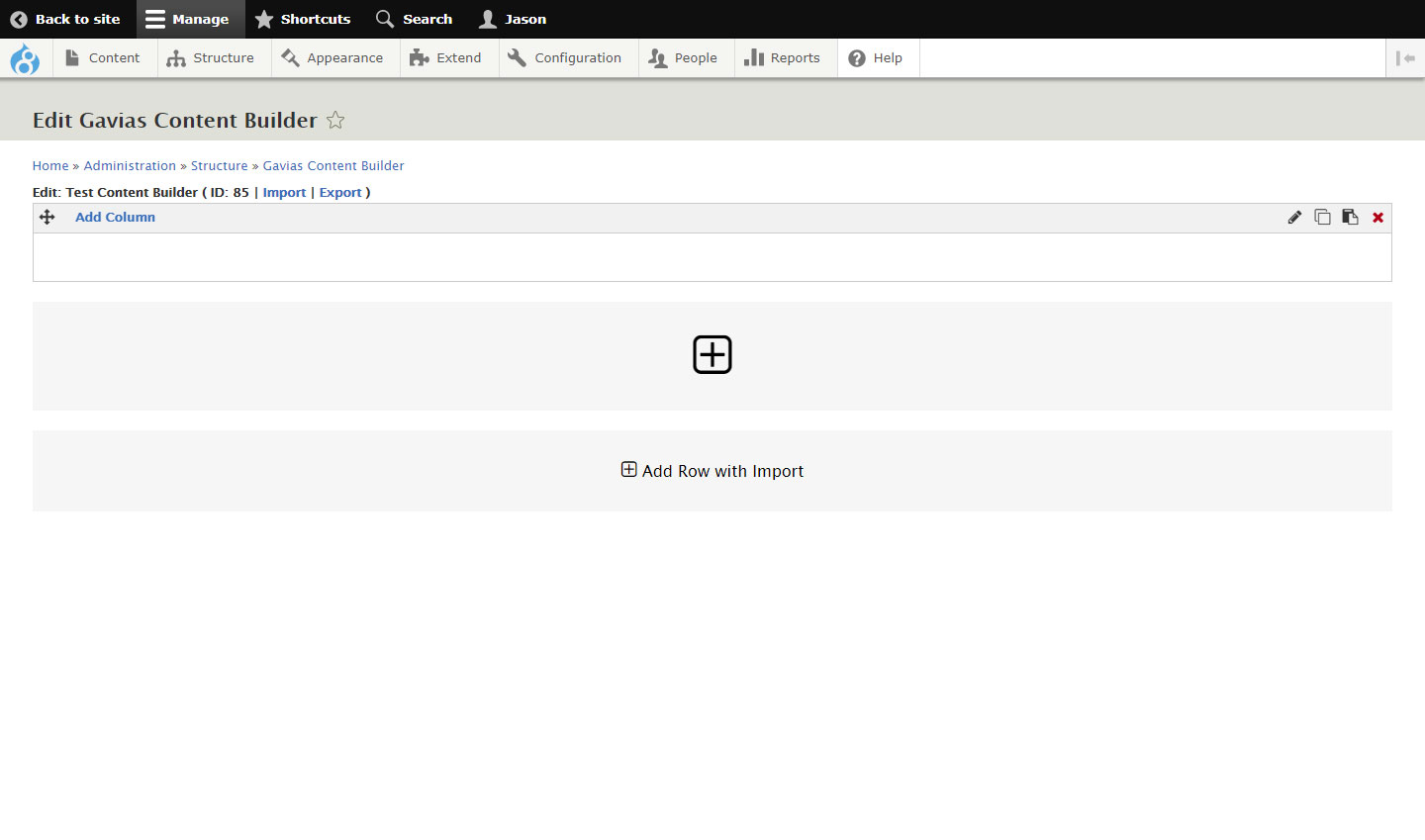Star this page as shortcut favorite
Image resolution: width=1425 pixels, height=840 pixels.
point(335,120)
